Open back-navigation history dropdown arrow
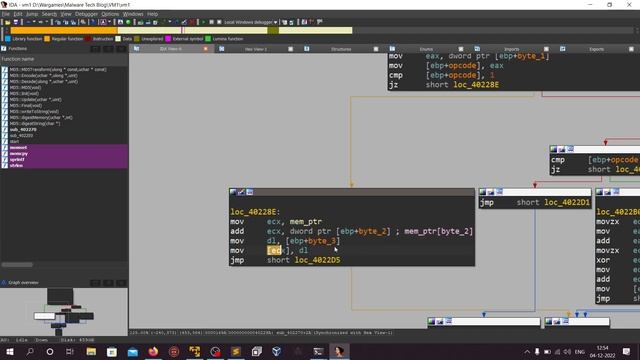 click(34, 22)
